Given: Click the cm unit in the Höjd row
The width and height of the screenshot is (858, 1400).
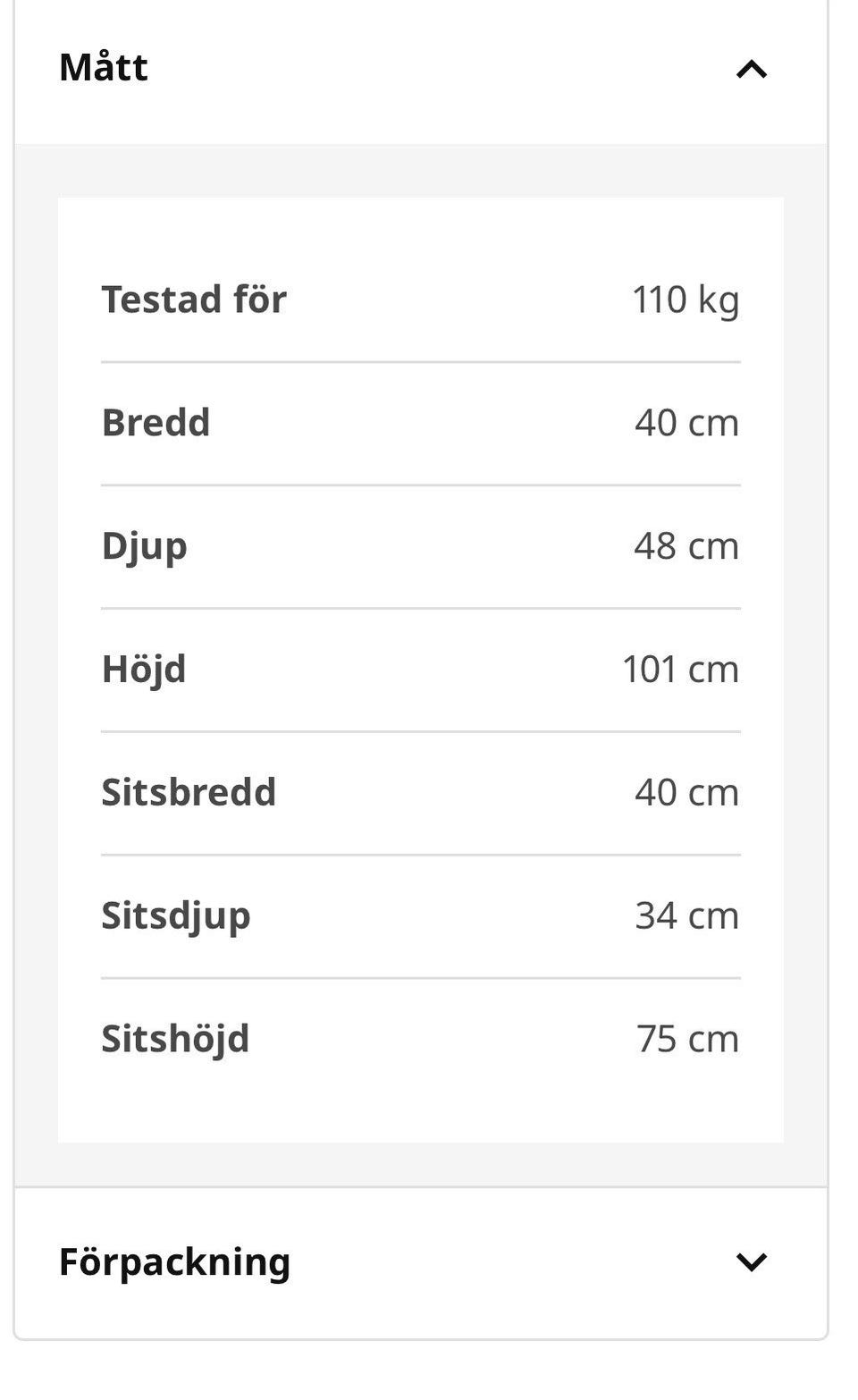Looking at the screenshot, I should point(713,670).
